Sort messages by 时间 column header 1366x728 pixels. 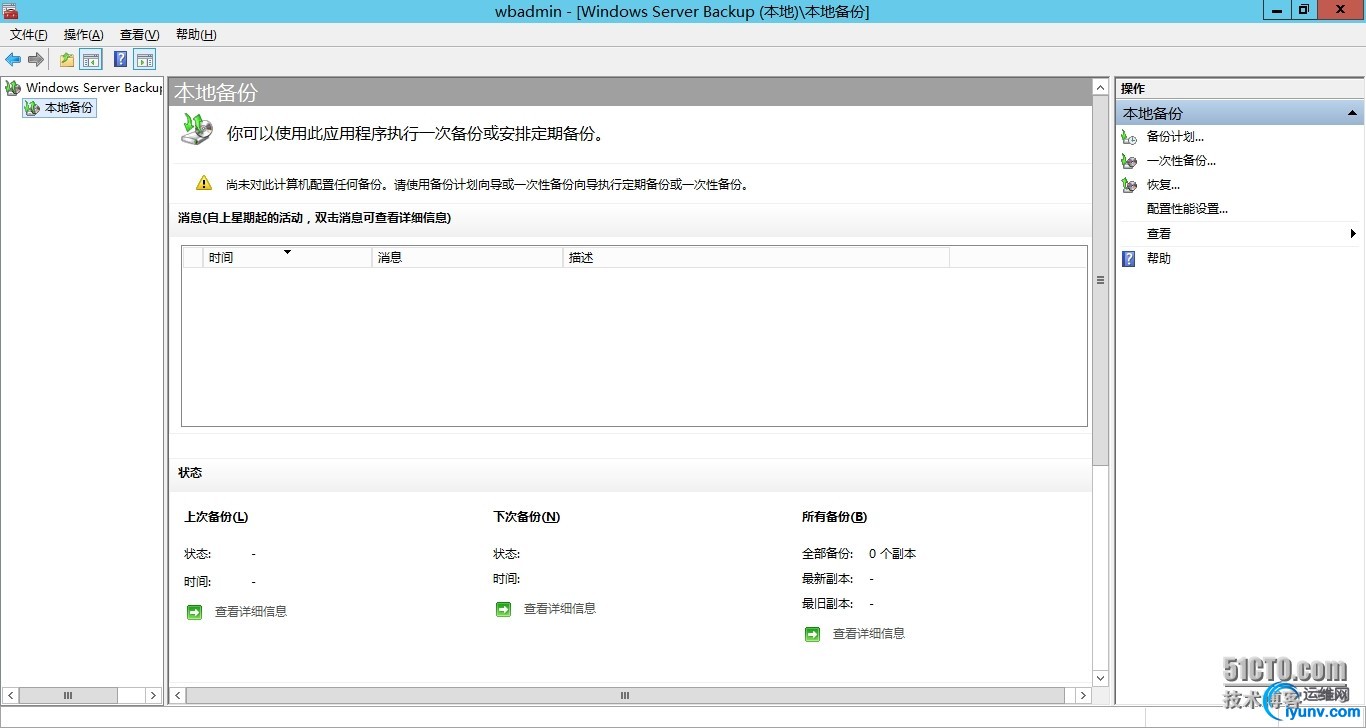[287, 258]
